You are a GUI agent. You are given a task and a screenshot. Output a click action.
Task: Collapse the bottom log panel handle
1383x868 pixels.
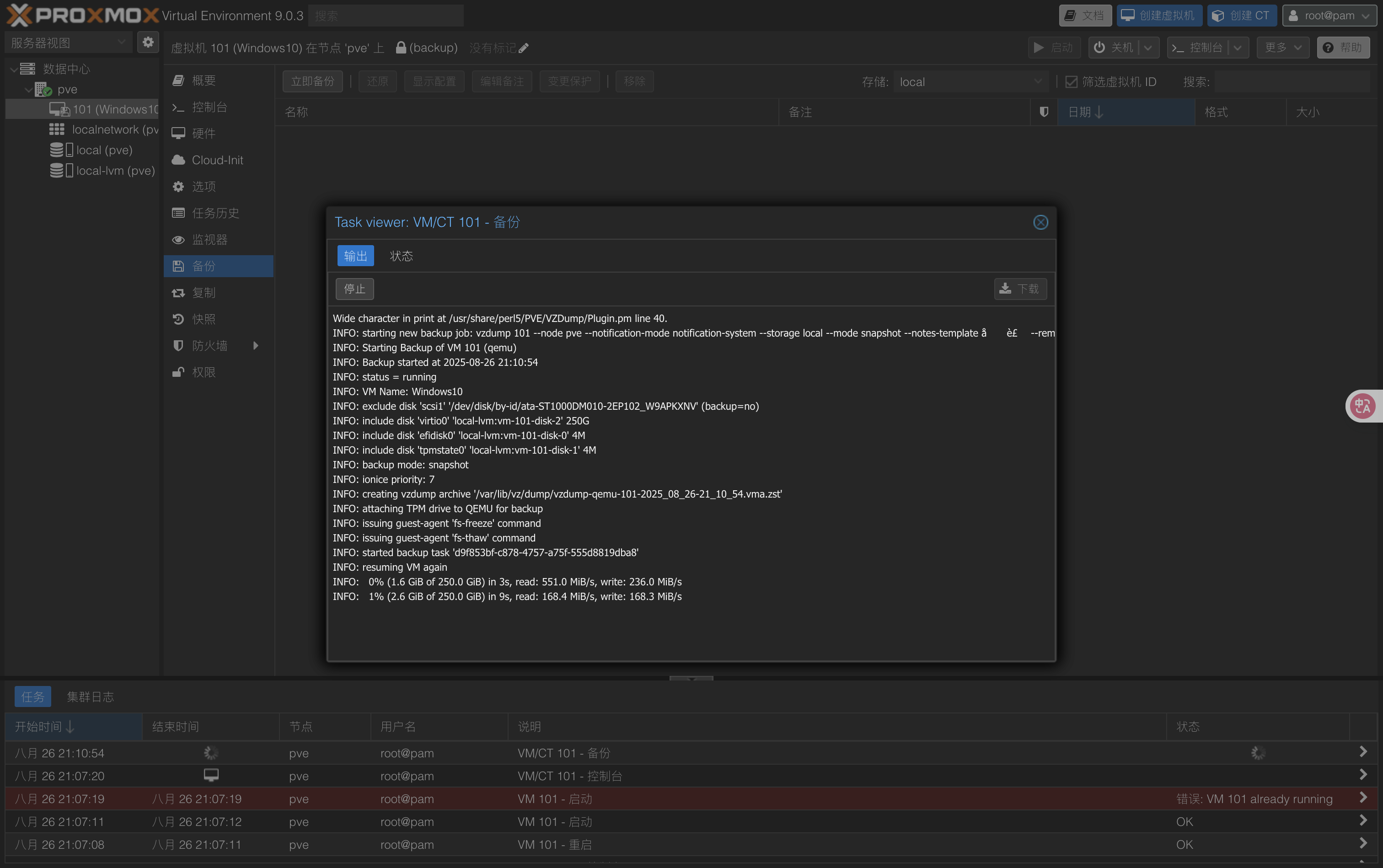point(691,679)
